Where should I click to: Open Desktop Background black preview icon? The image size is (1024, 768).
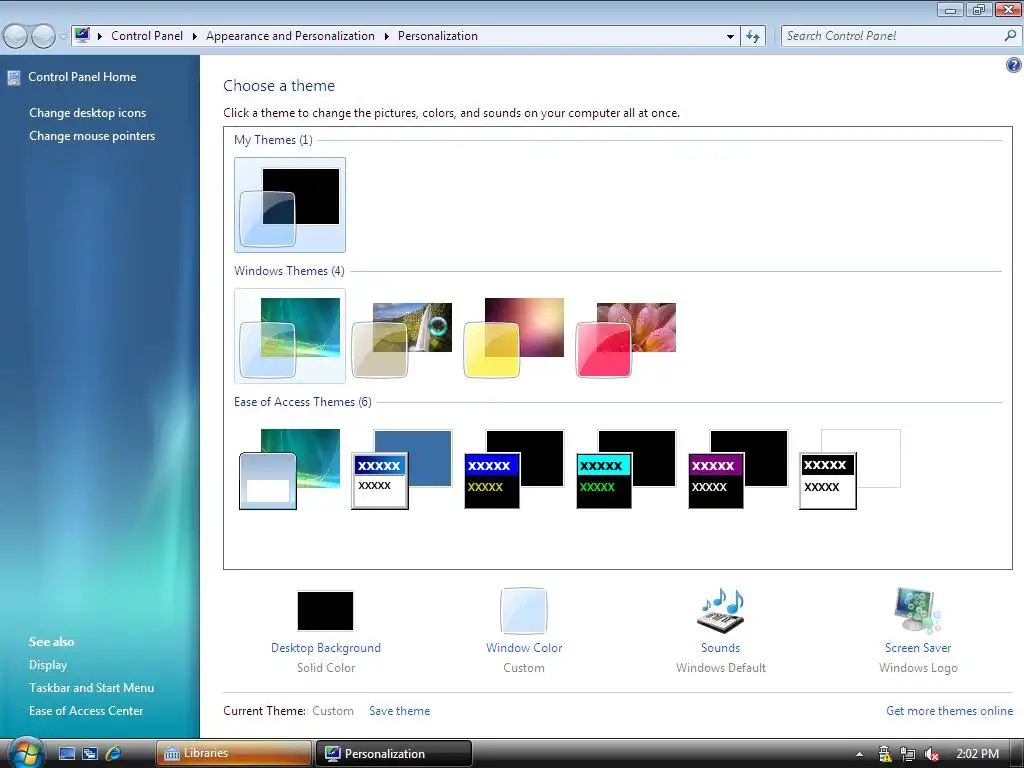coord(325,611)
